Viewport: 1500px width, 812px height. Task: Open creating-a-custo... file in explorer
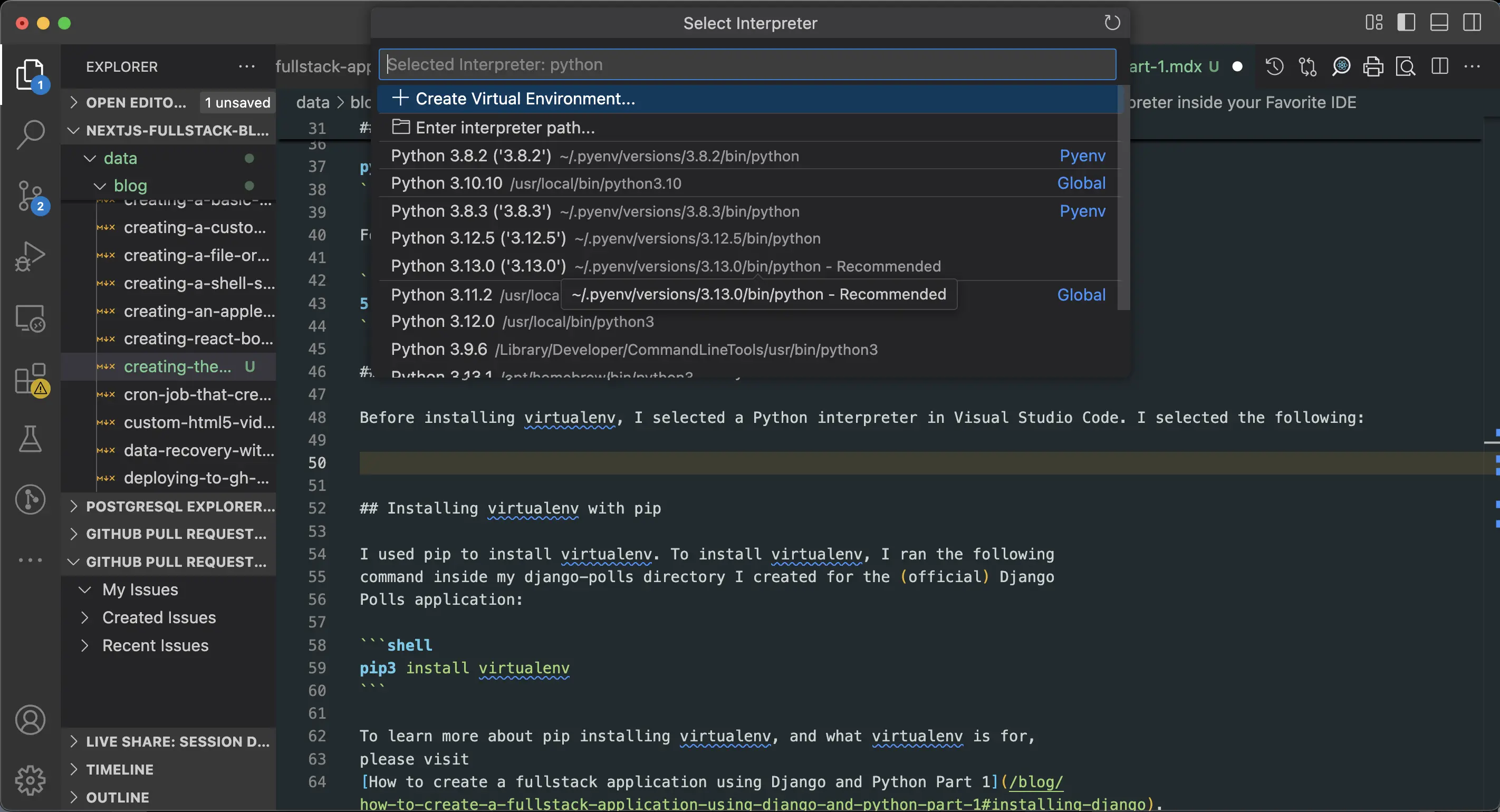[x=168, y=228]
